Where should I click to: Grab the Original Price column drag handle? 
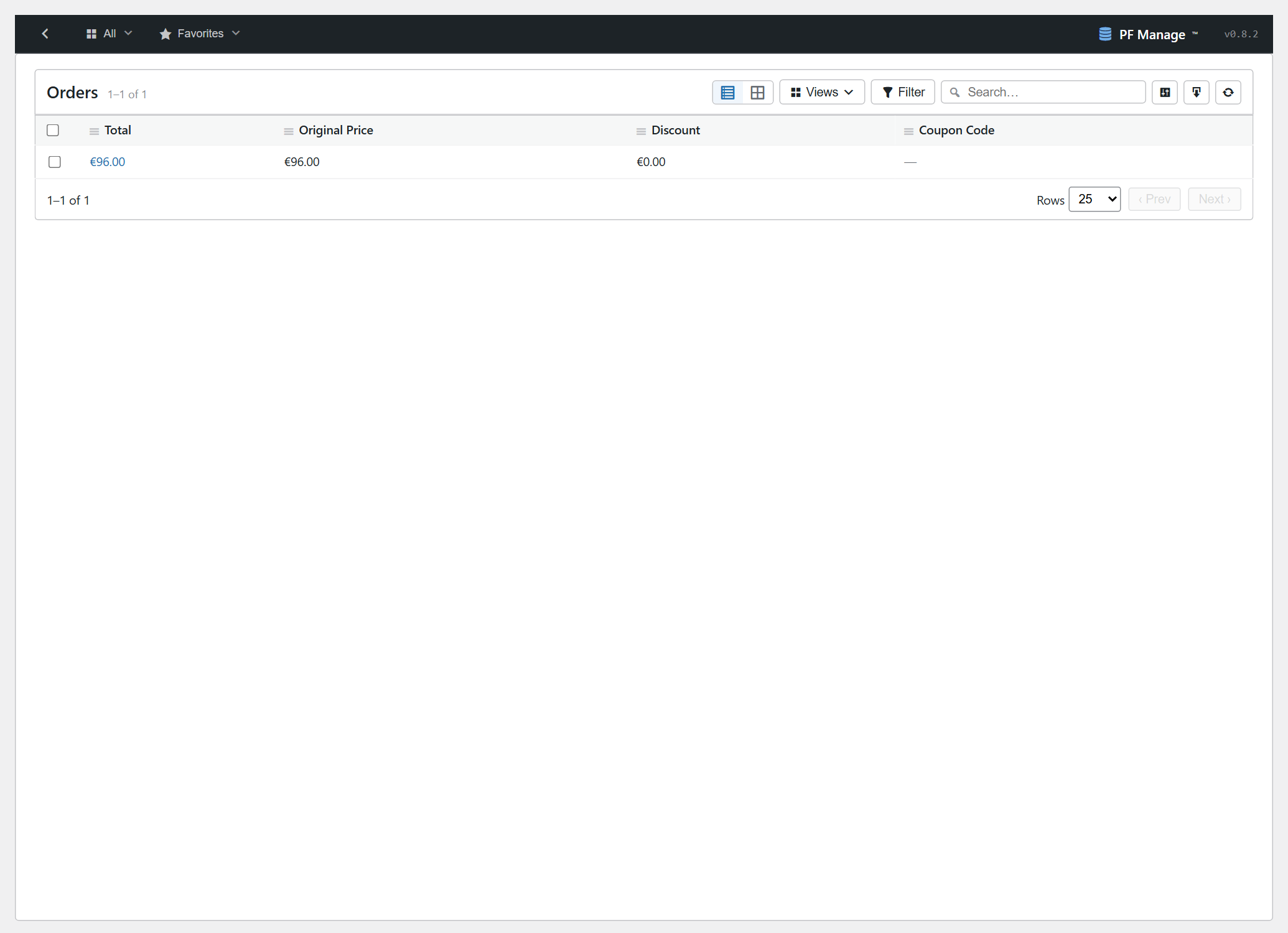pos(289,131)
